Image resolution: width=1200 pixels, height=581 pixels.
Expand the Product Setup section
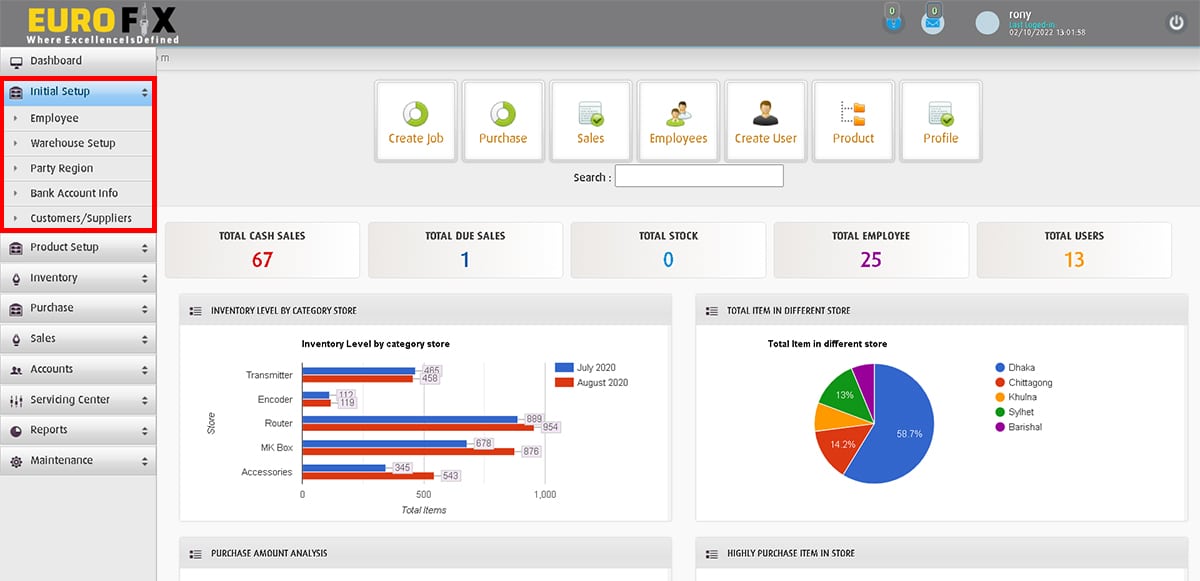(78, 247)
